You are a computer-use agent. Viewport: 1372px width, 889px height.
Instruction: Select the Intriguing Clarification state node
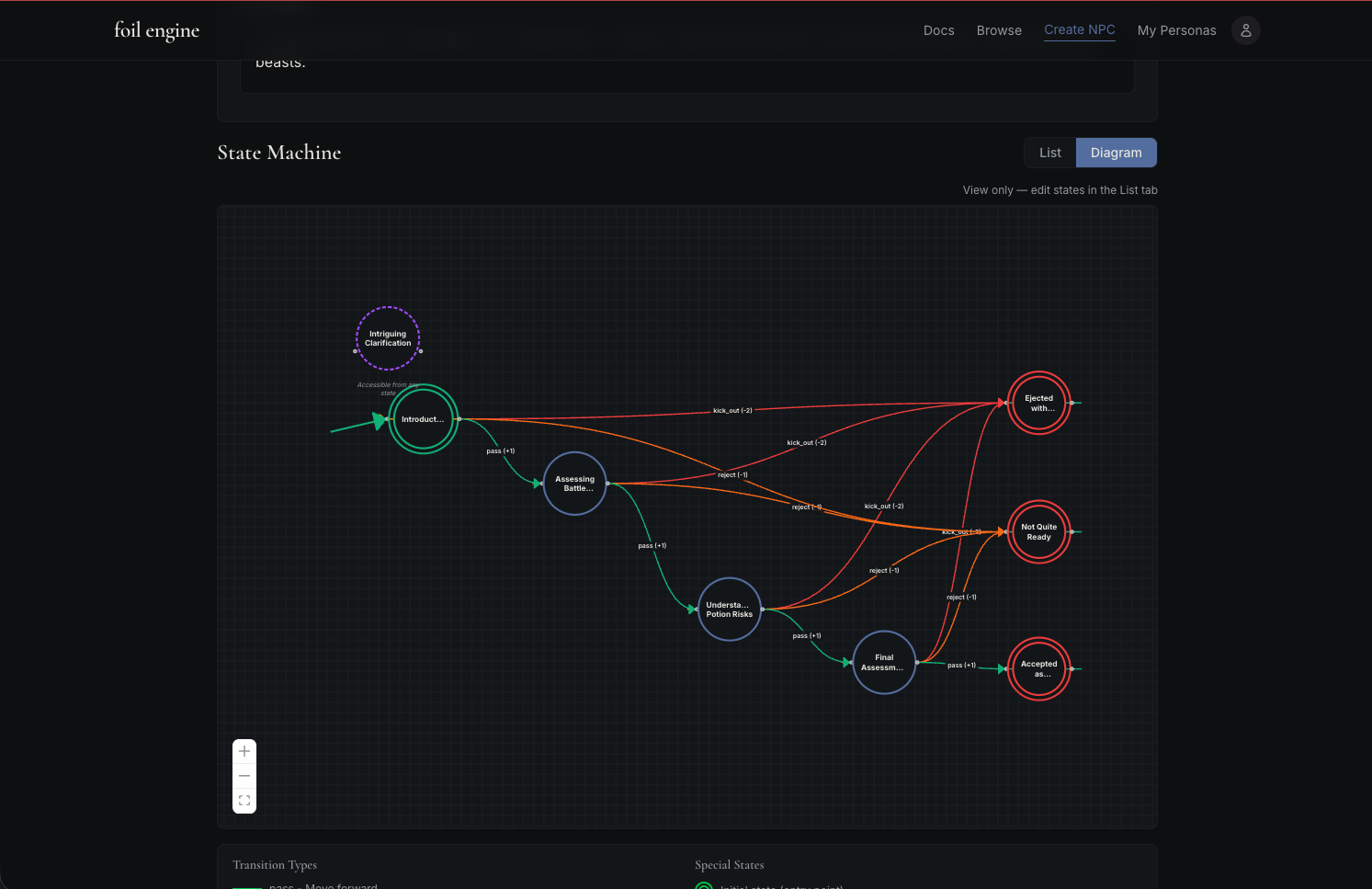[x=387, y=338]
